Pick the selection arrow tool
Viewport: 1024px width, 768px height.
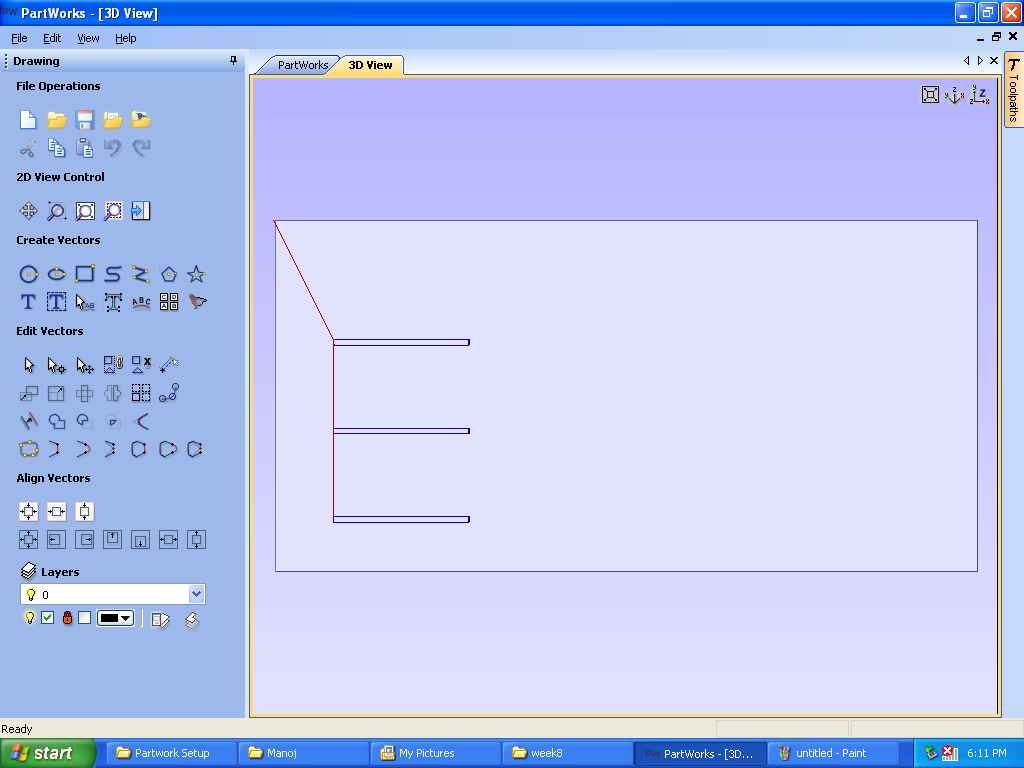(28, 365)
